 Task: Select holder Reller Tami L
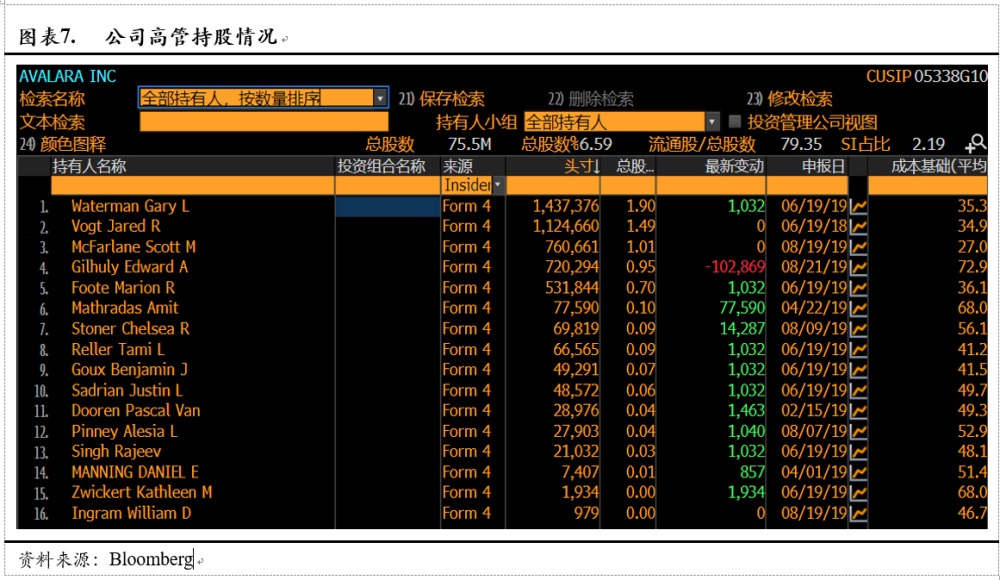118,350
